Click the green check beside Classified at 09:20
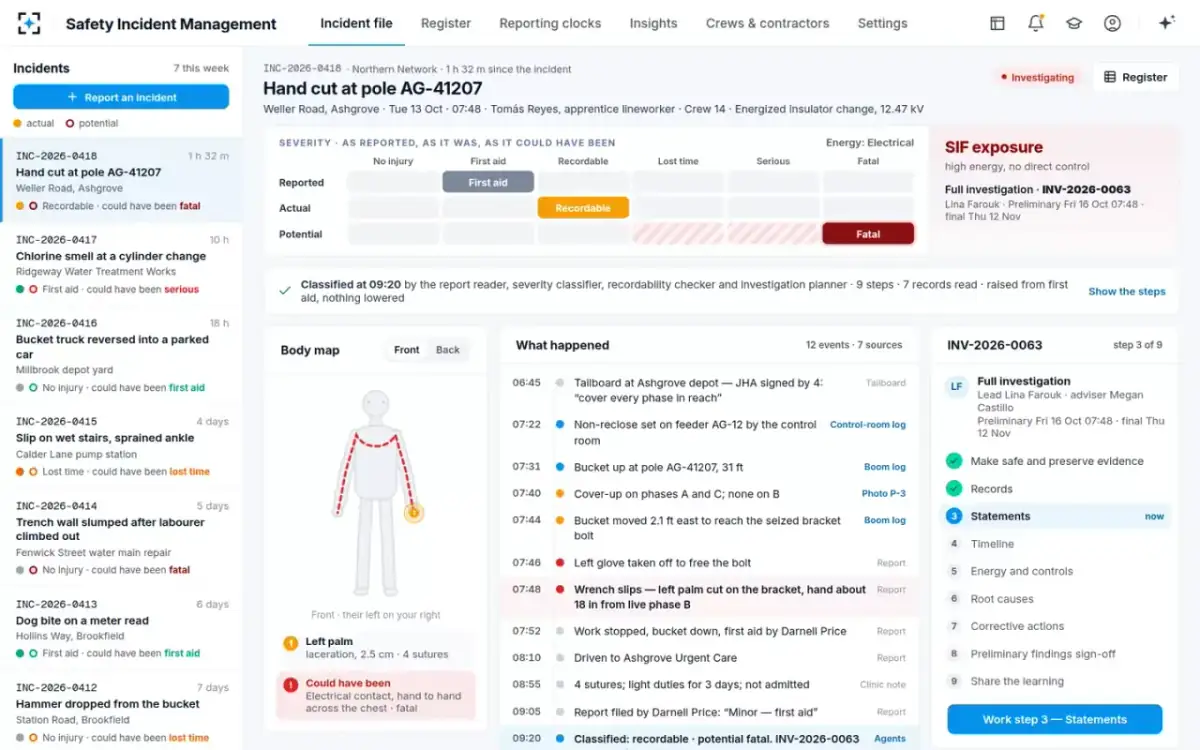Viewport: 1200px width, 750px height. [285, 291]
